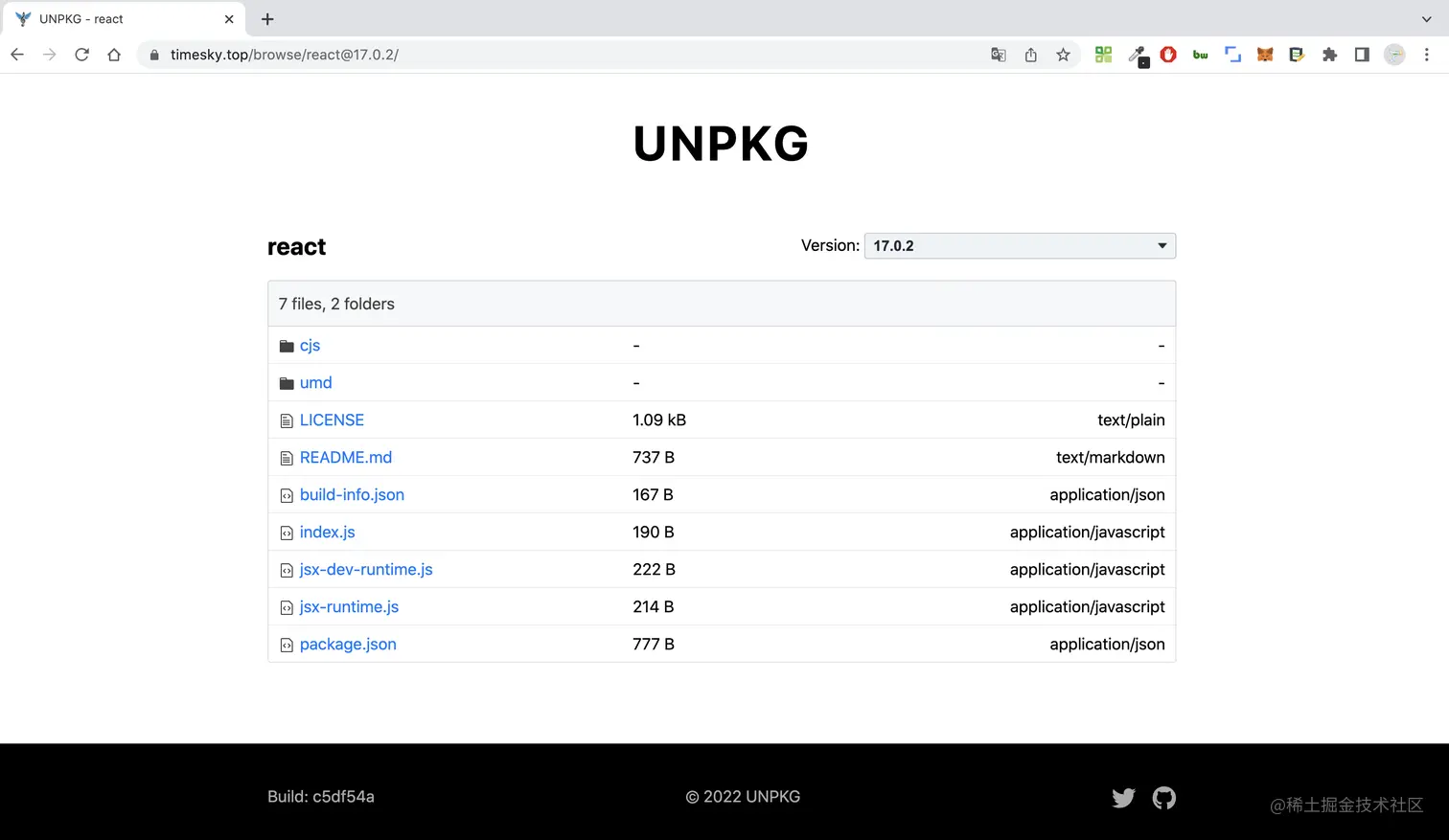The image size is (1449, 840).
Task: Bookmark this page with the star icon
Action: coord(1064,55)
